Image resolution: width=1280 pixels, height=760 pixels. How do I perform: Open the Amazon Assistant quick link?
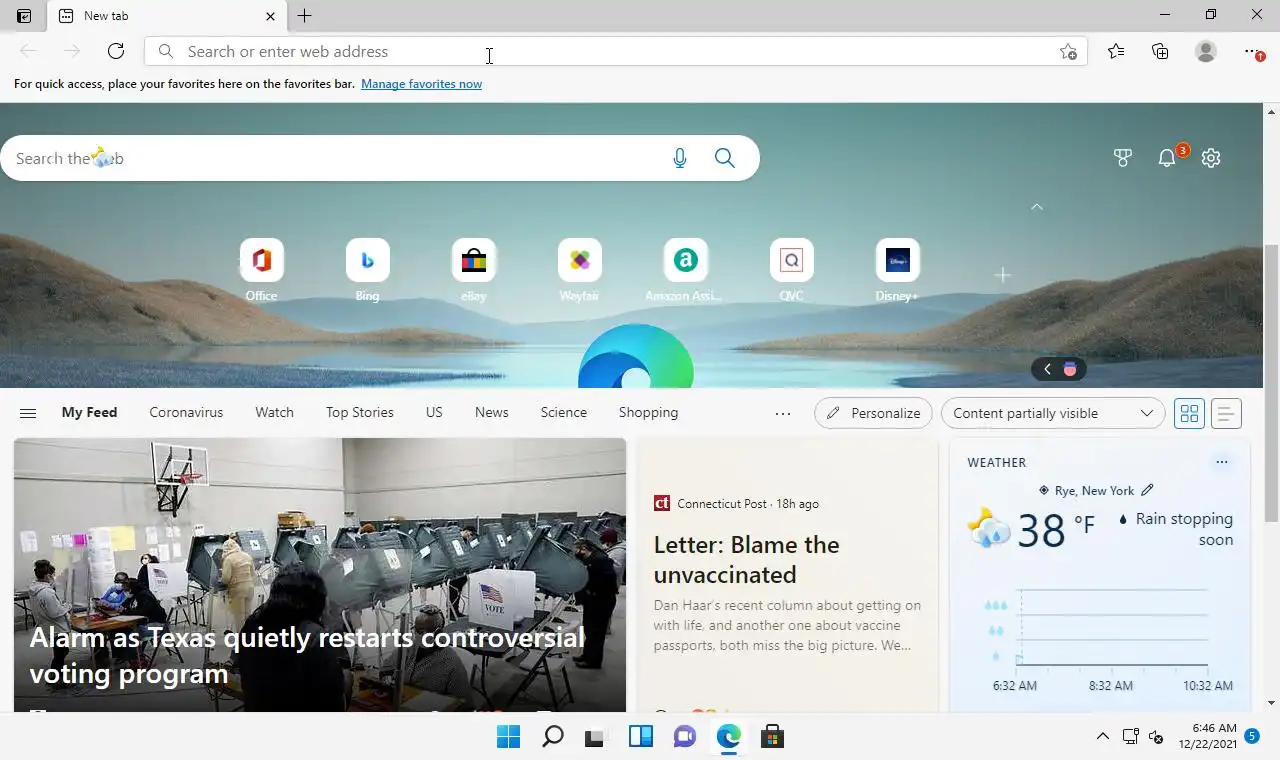[685, 270]
